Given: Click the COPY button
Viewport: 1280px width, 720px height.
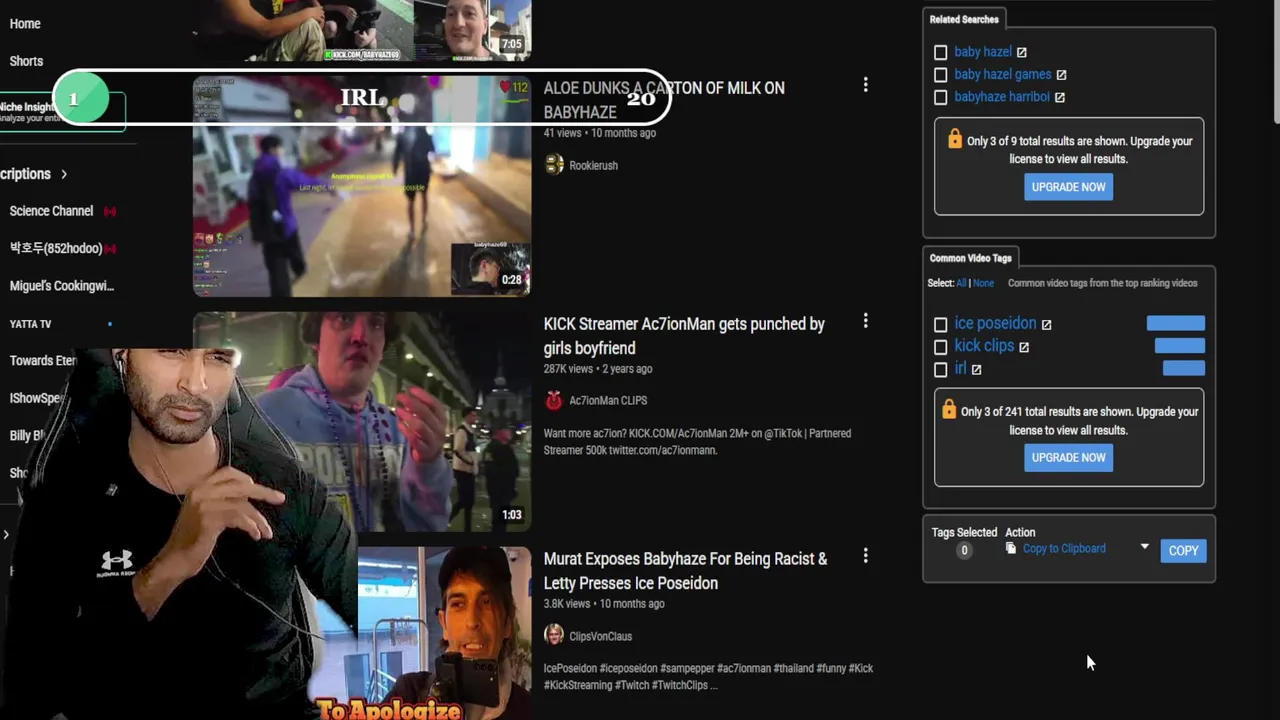Looking at the screenshot, I should (x=1183, y=550).
